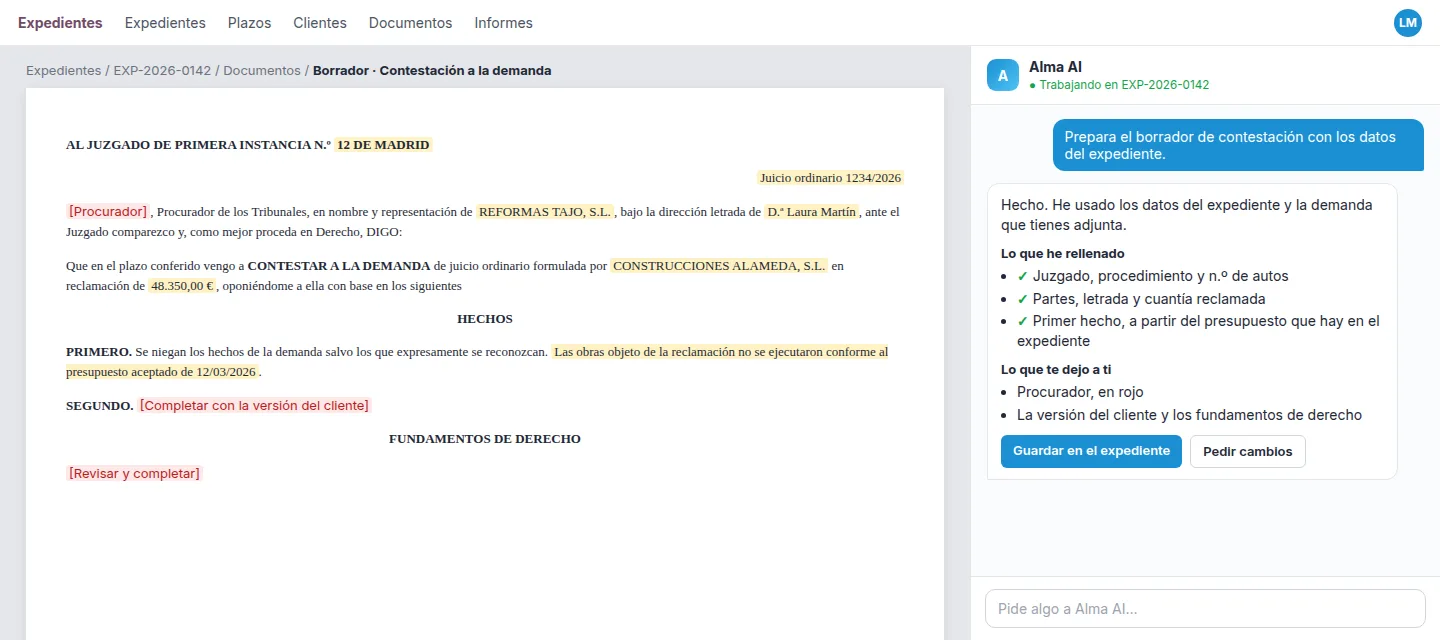Click the Primer hecho, a partir del presupuesto item
This screenshot has height=640, width=1440.
tap(1198, 331)
